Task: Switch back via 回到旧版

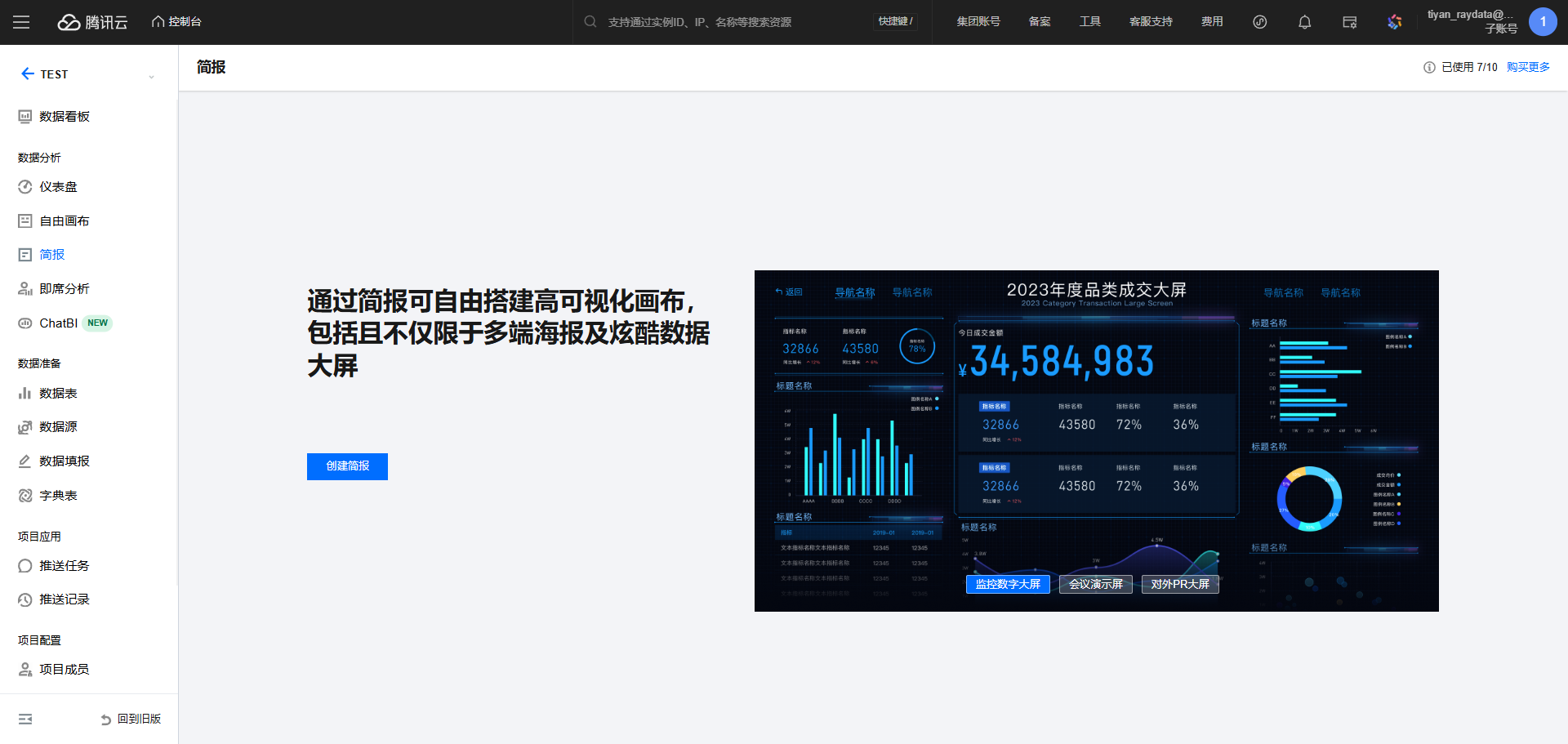Action: [131, 719]
